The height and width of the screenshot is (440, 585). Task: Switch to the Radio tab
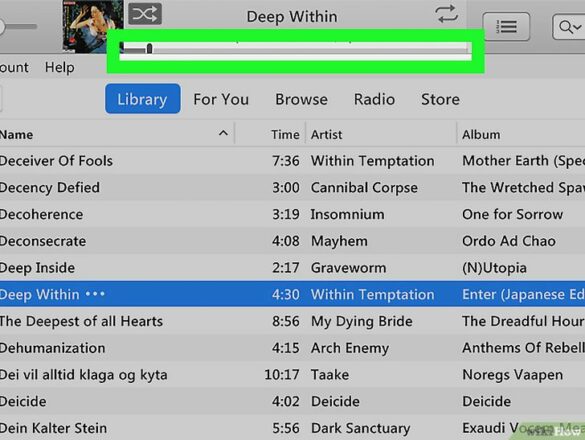(374, 99)
